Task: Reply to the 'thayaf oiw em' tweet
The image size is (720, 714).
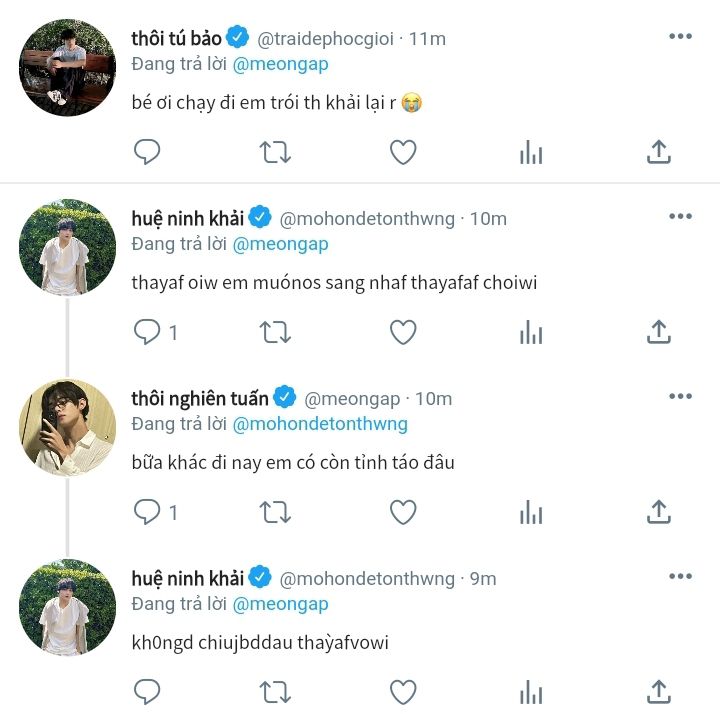Action: [147, 332]
